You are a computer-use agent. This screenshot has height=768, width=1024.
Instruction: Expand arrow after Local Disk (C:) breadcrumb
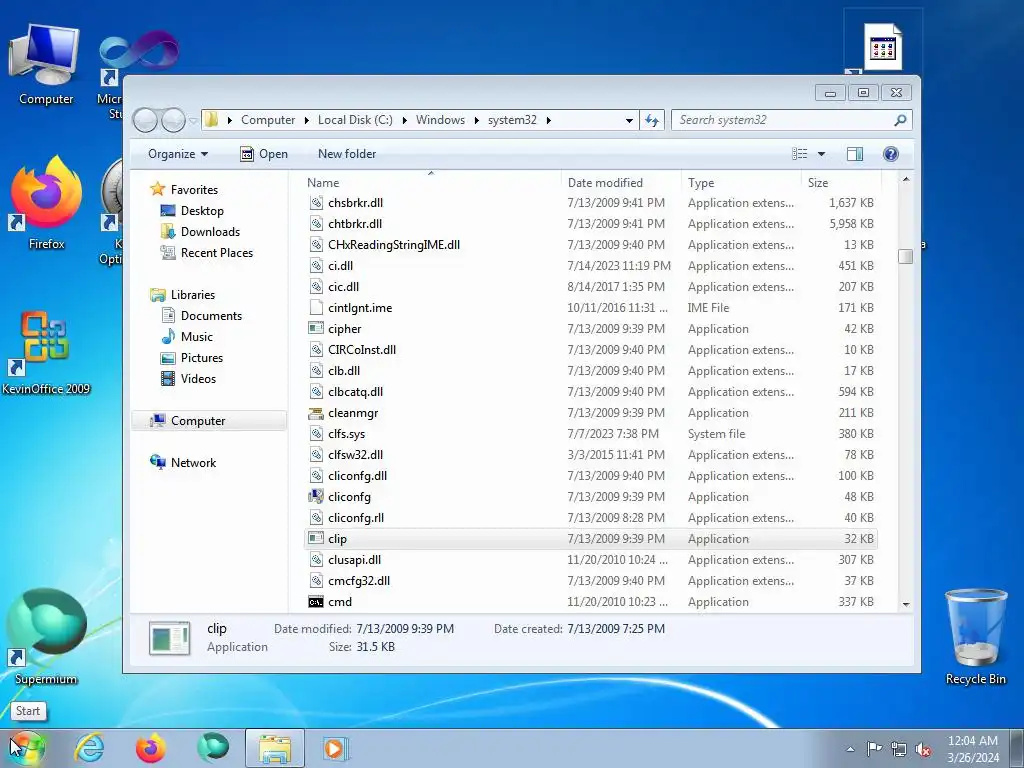pos(404,120)
